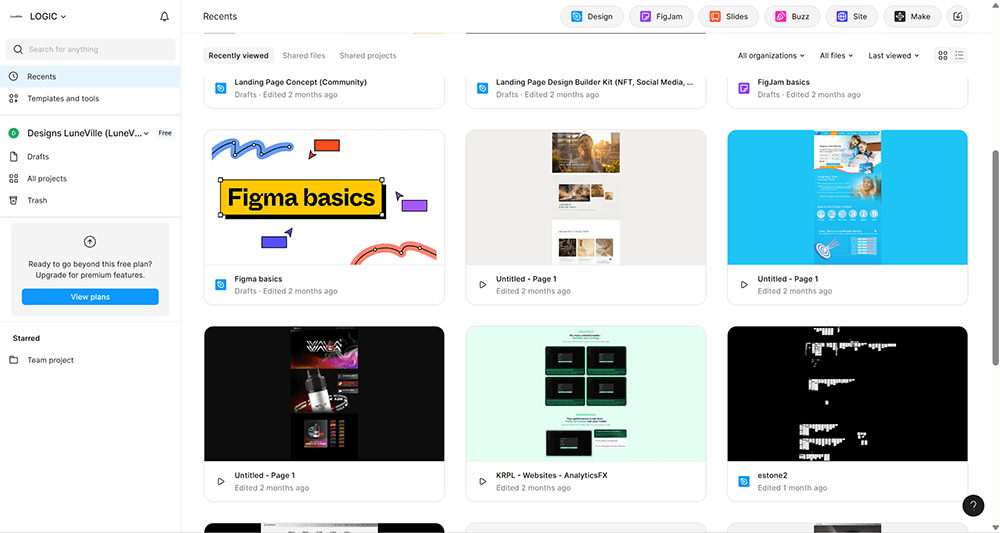Image resolution: width=1000 pixels, height=533 pixels.
Task: Open the help question mark button
Action: 973,506
